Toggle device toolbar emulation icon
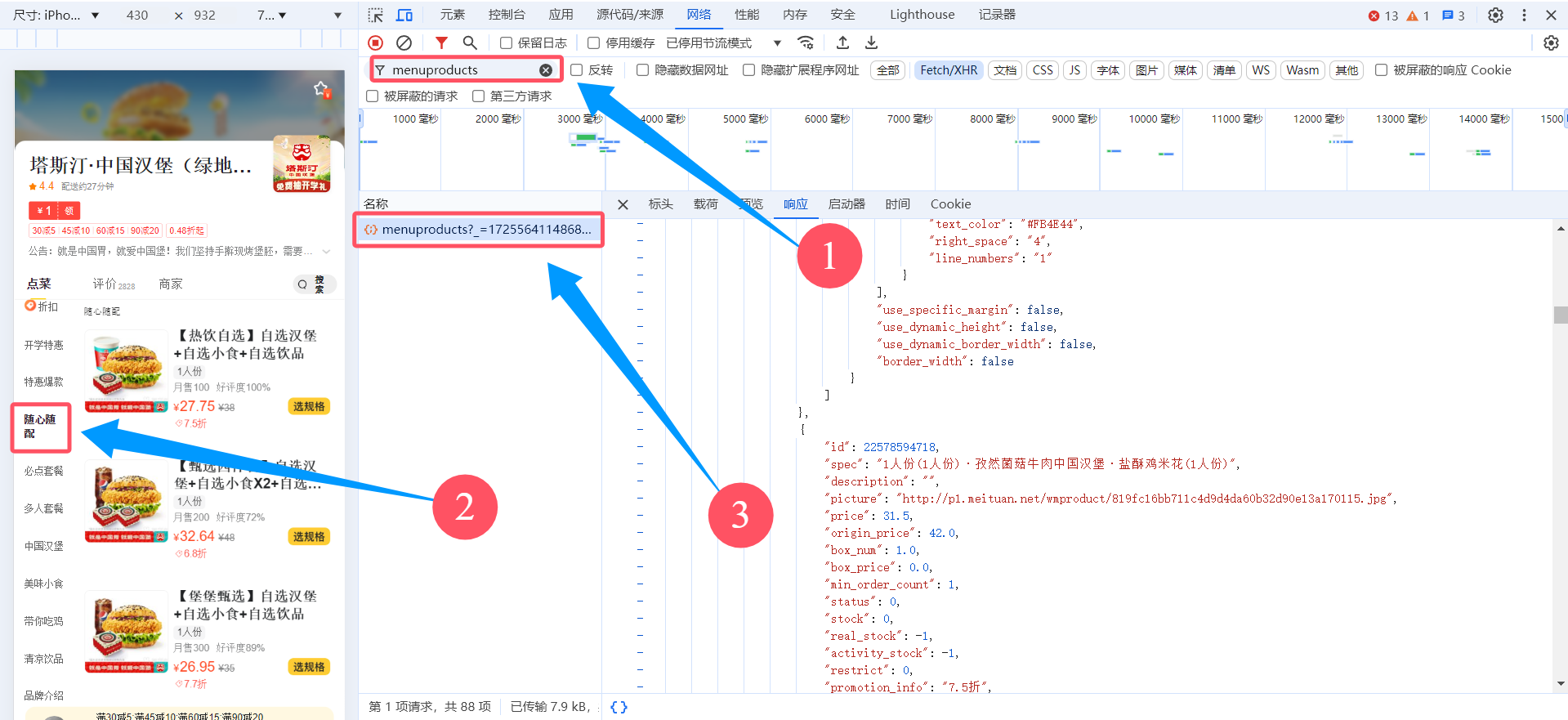Image resolution: width=1568 pixels, height=720 pixels. [x=404, y=15]
